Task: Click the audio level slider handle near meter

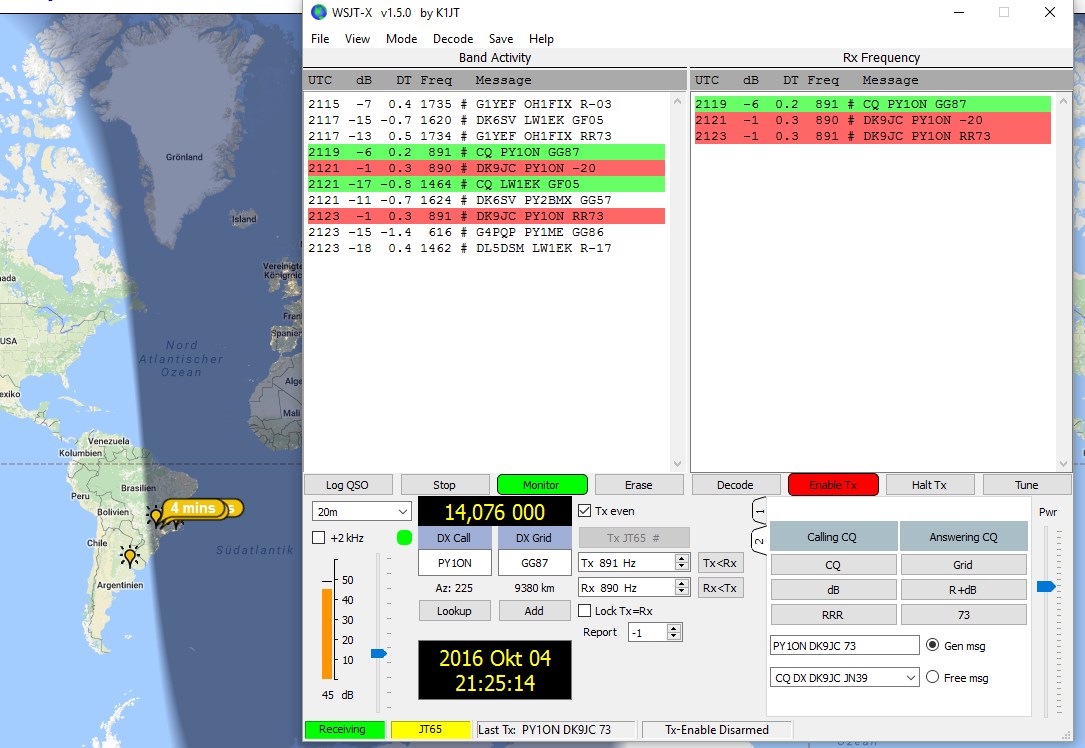Action: click(x=379, y=653)
